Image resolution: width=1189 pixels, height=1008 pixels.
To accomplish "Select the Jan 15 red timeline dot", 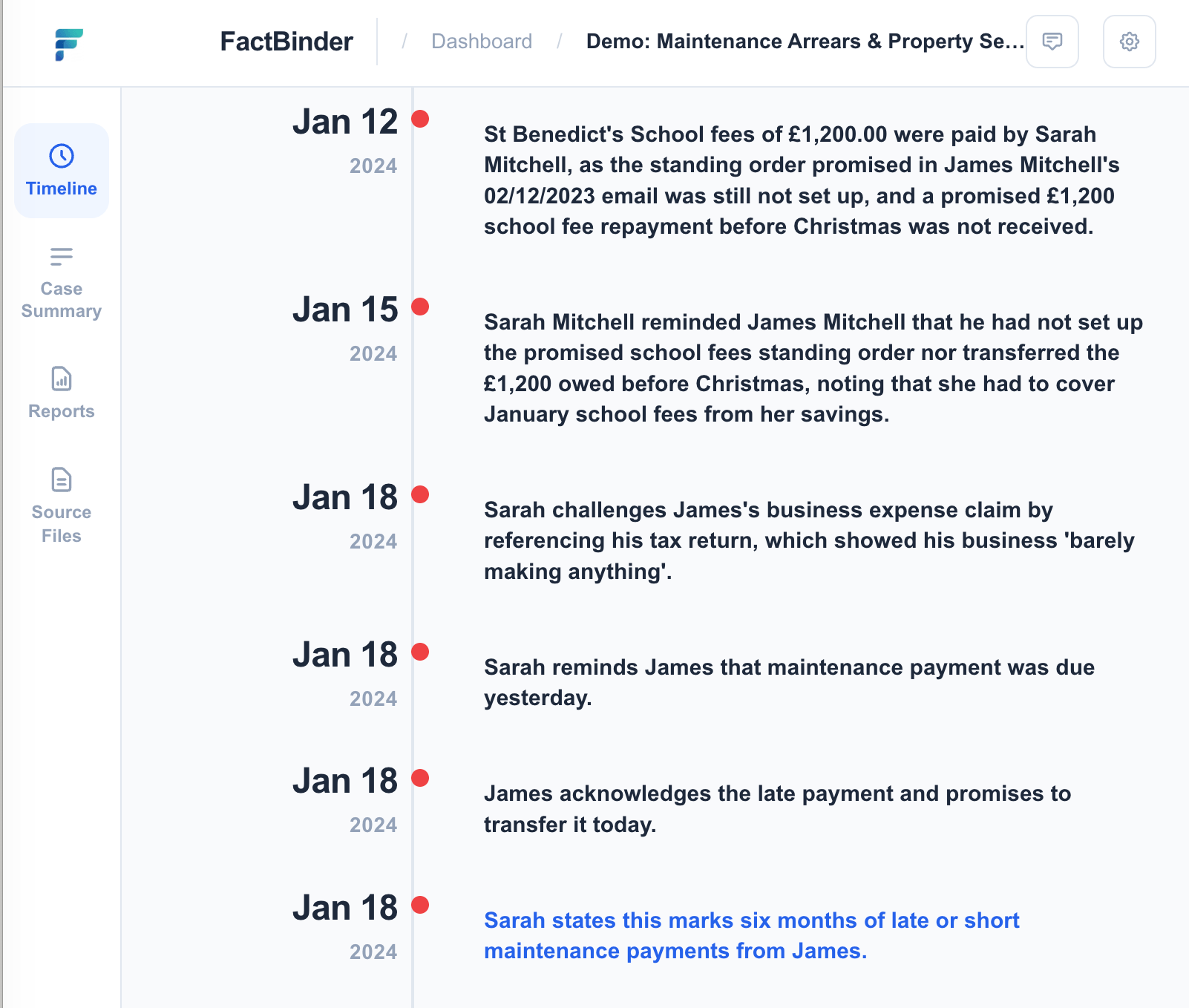I will click(421, 305).
